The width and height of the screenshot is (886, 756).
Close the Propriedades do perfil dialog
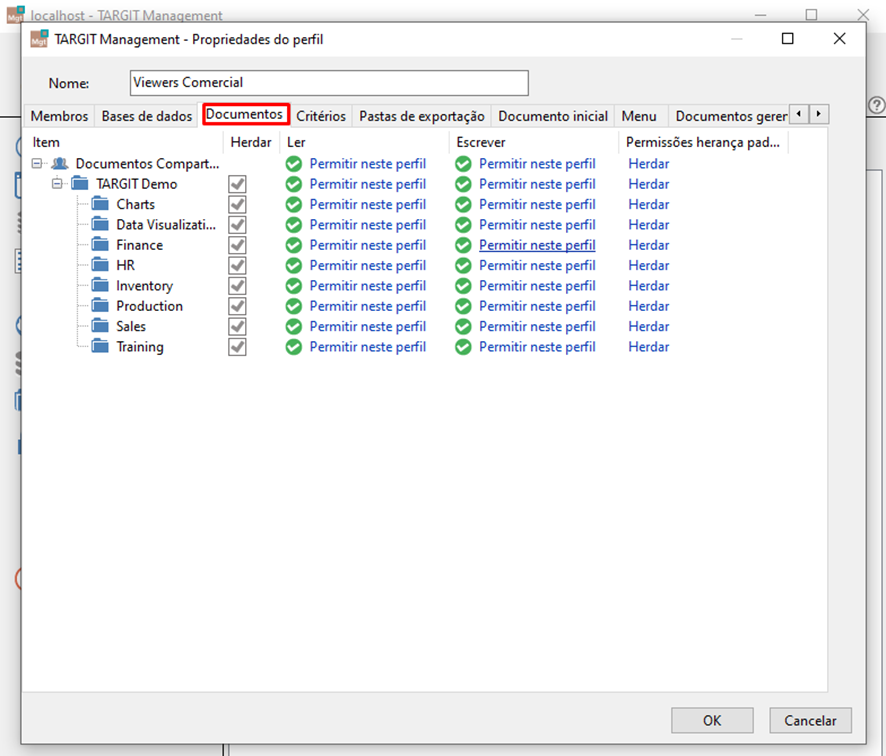840,38
